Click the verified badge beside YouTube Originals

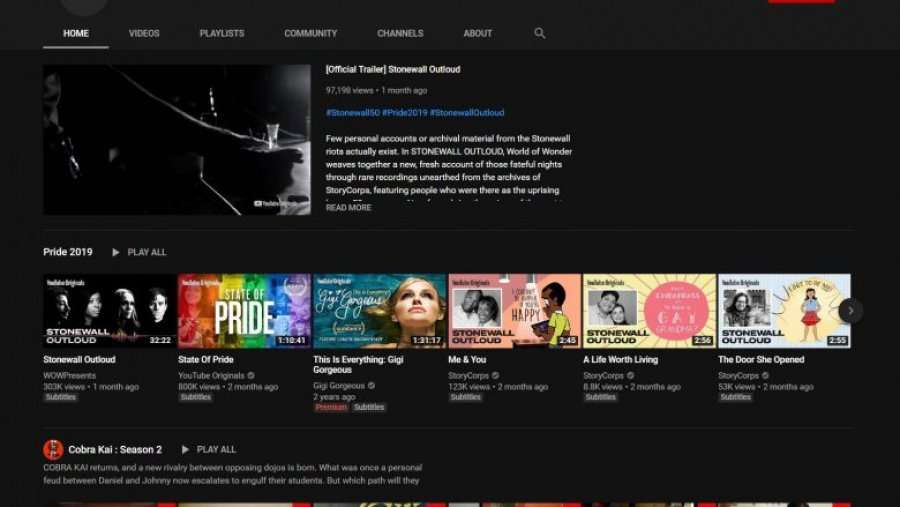pyautogui.click(x=251, y=376)
